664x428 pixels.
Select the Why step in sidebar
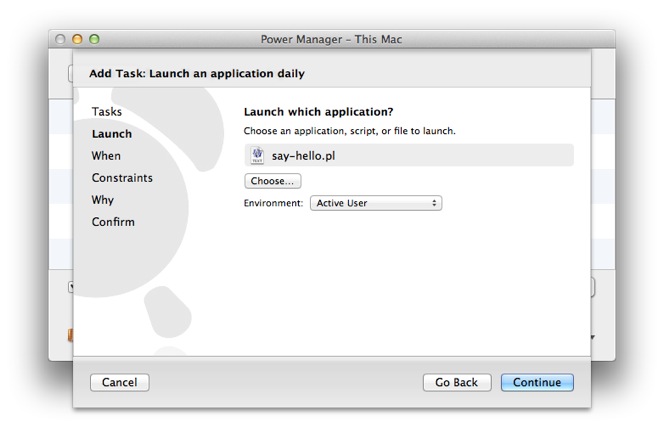coord(102,200)
